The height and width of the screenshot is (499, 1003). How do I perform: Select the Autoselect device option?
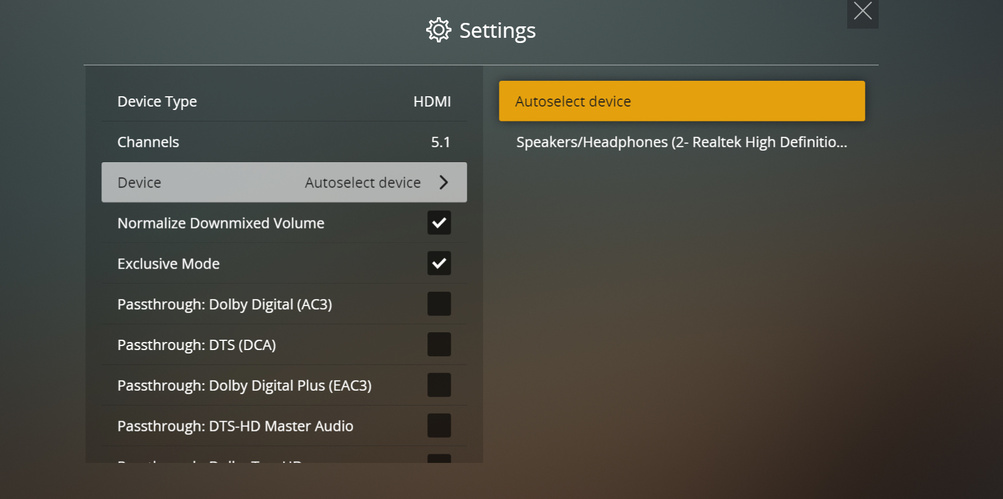coord(681,101)
